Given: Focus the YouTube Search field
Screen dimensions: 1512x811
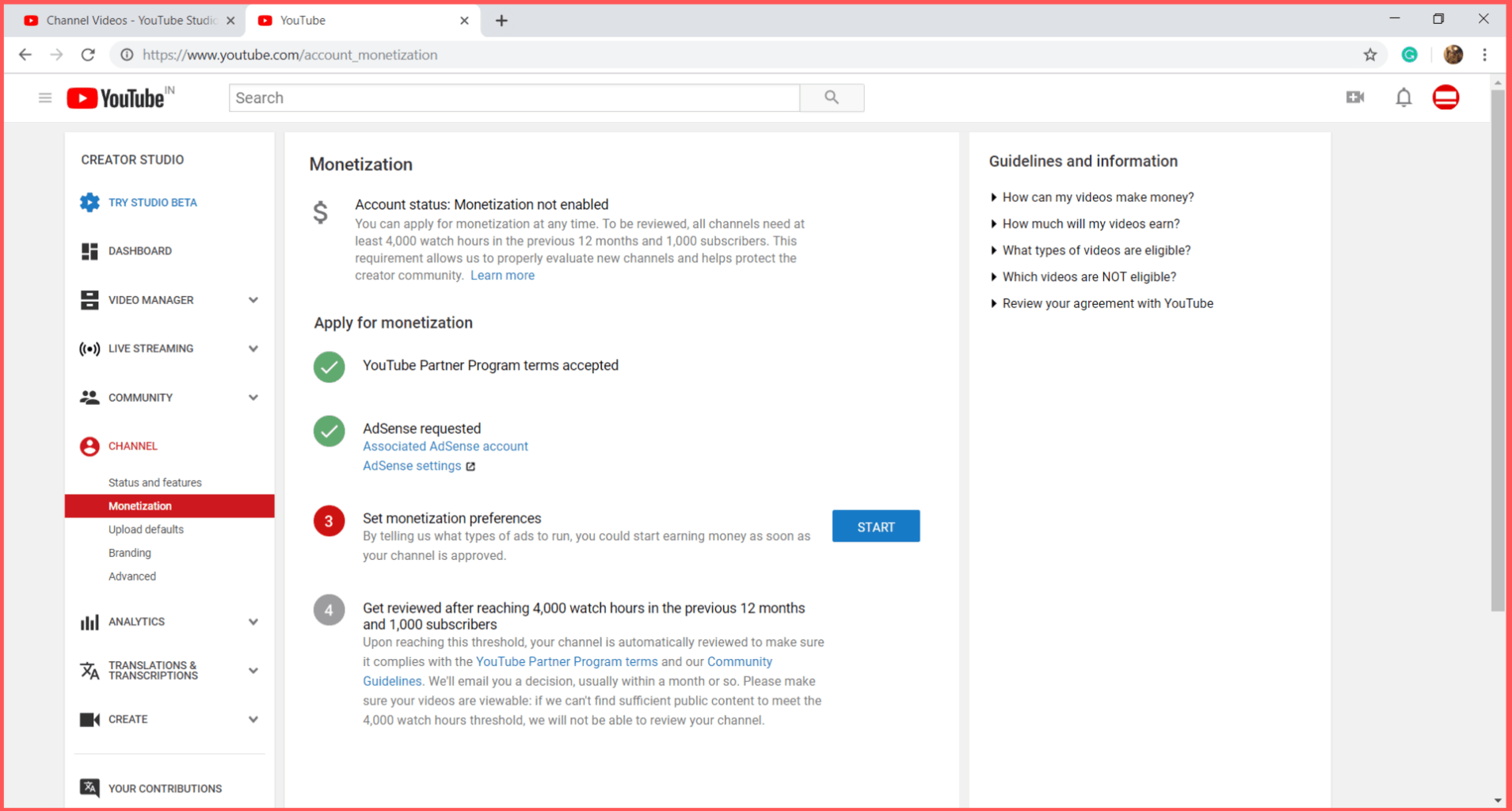Looking at the screenshot, I should pos(514,97).
